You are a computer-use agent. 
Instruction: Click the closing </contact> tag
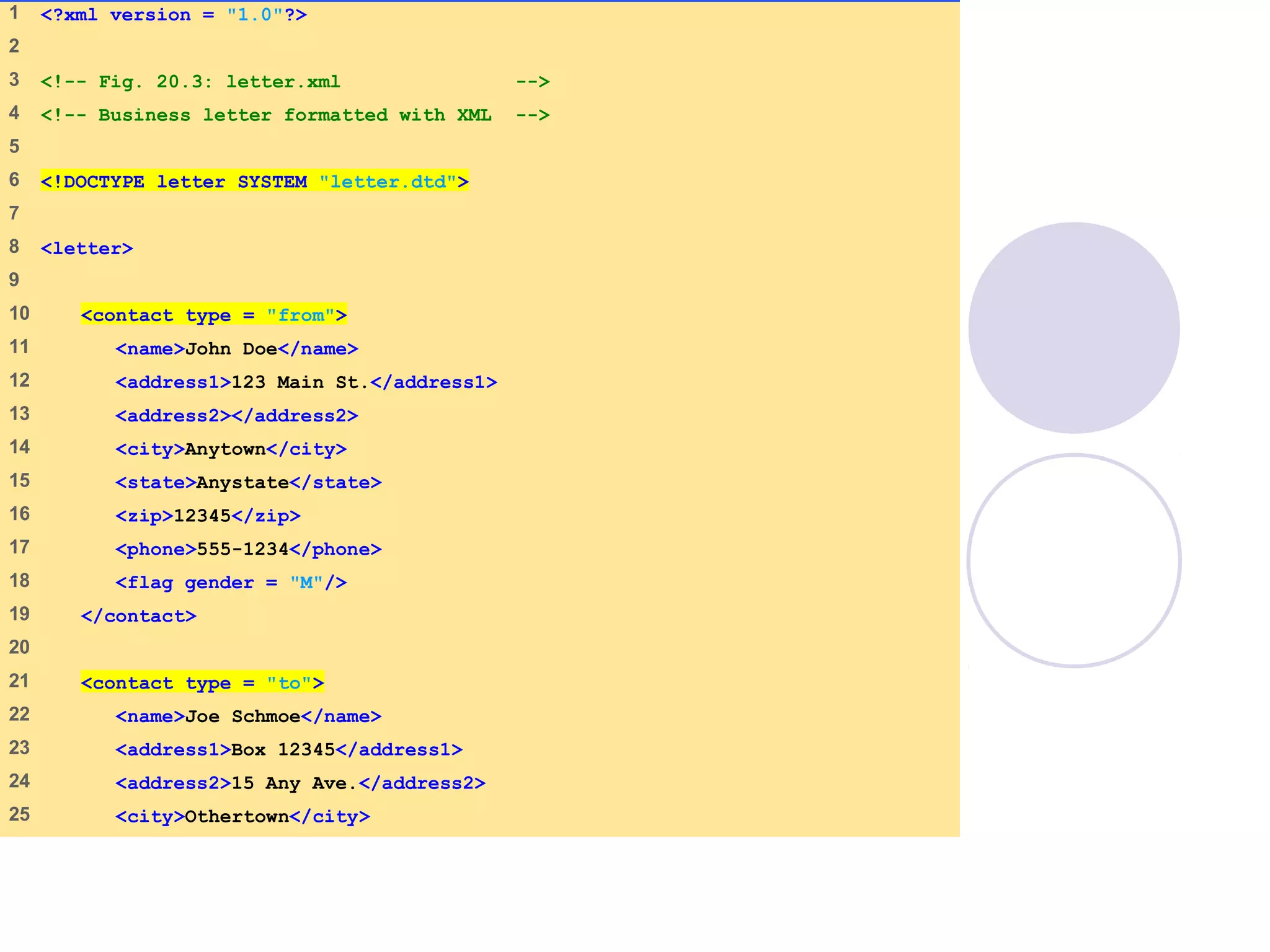click(x=139, y=616)
